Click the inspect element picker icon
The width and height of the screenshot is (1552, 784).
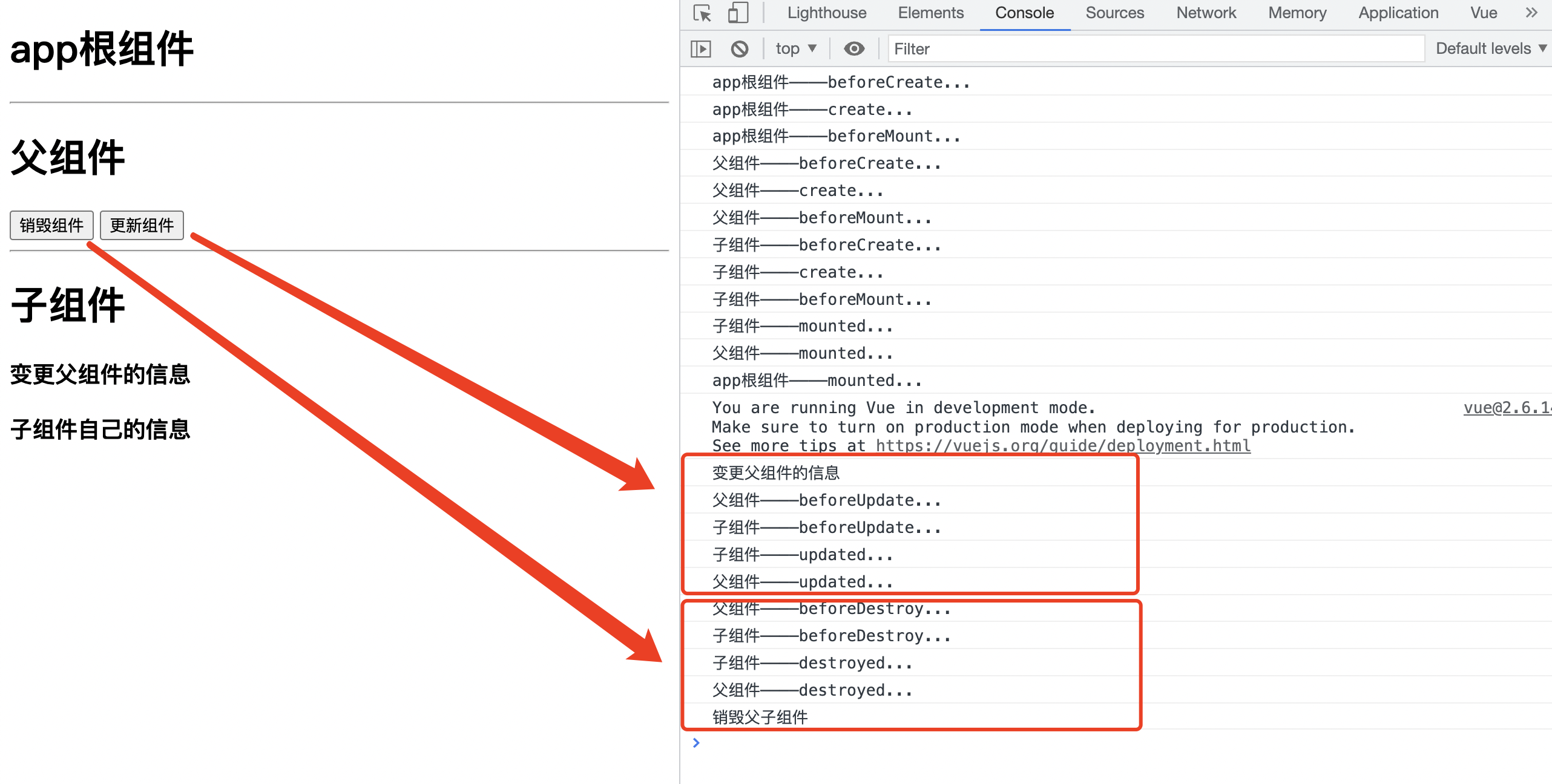point(702,13)
